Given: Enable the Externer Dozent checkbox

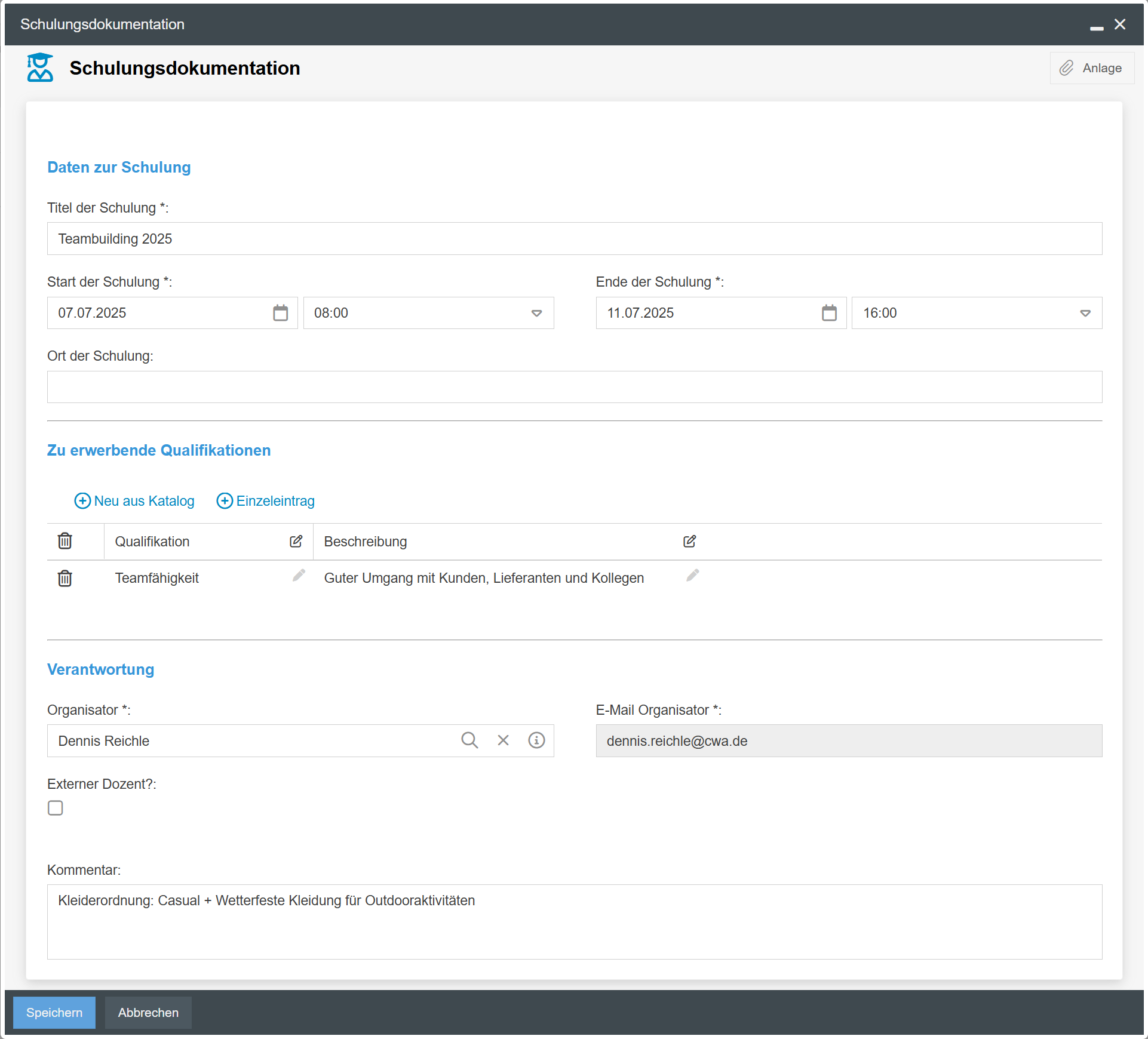Looking at the screenshot, I should (x=55, y=808).
